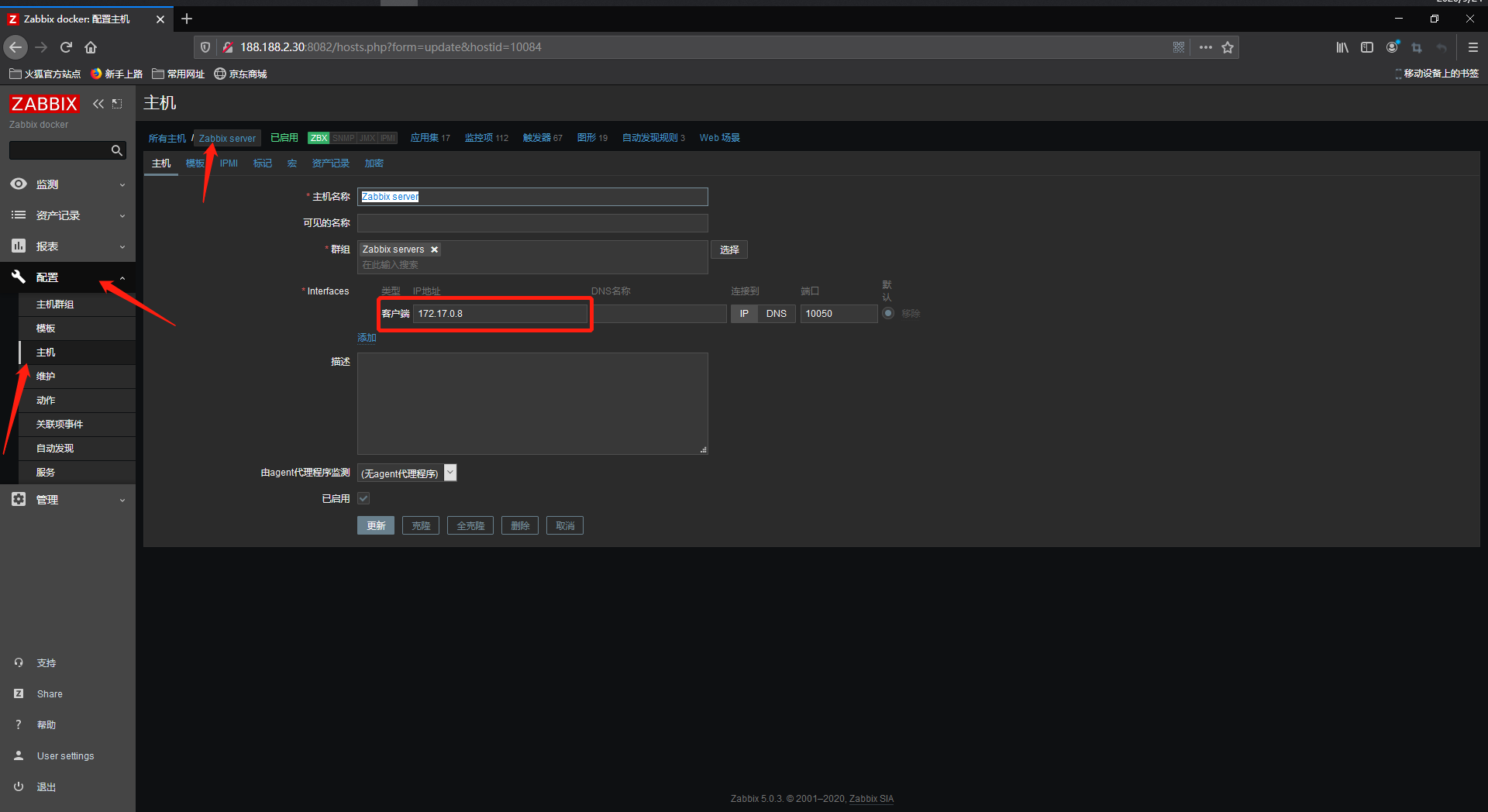Expand the 监测 monitoring menu
1488x812 pixels.
coord(67,184)
